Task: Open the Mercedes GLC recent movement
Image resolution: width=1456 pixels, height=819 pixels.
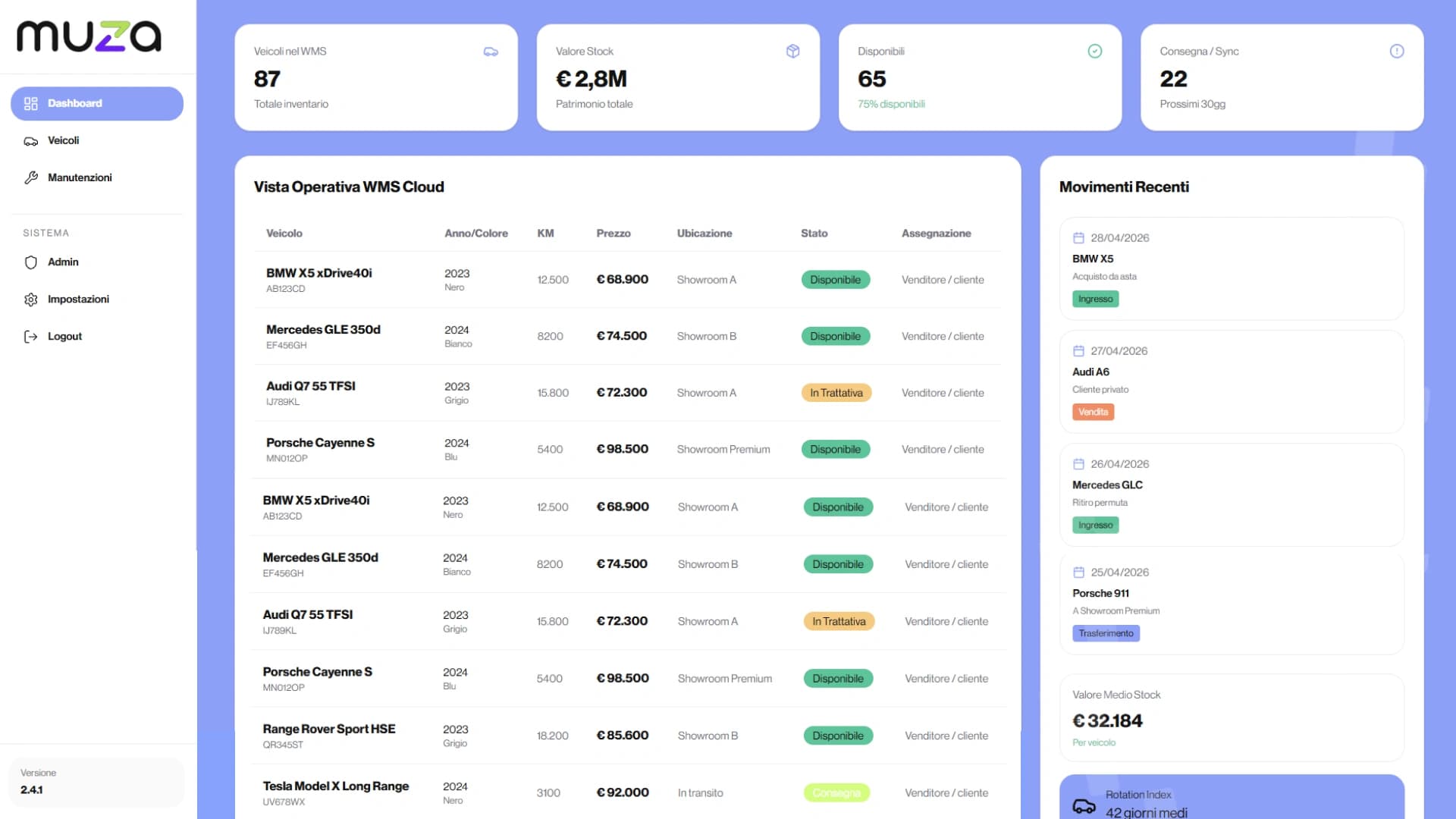Action: click(x=1232, y=494)
